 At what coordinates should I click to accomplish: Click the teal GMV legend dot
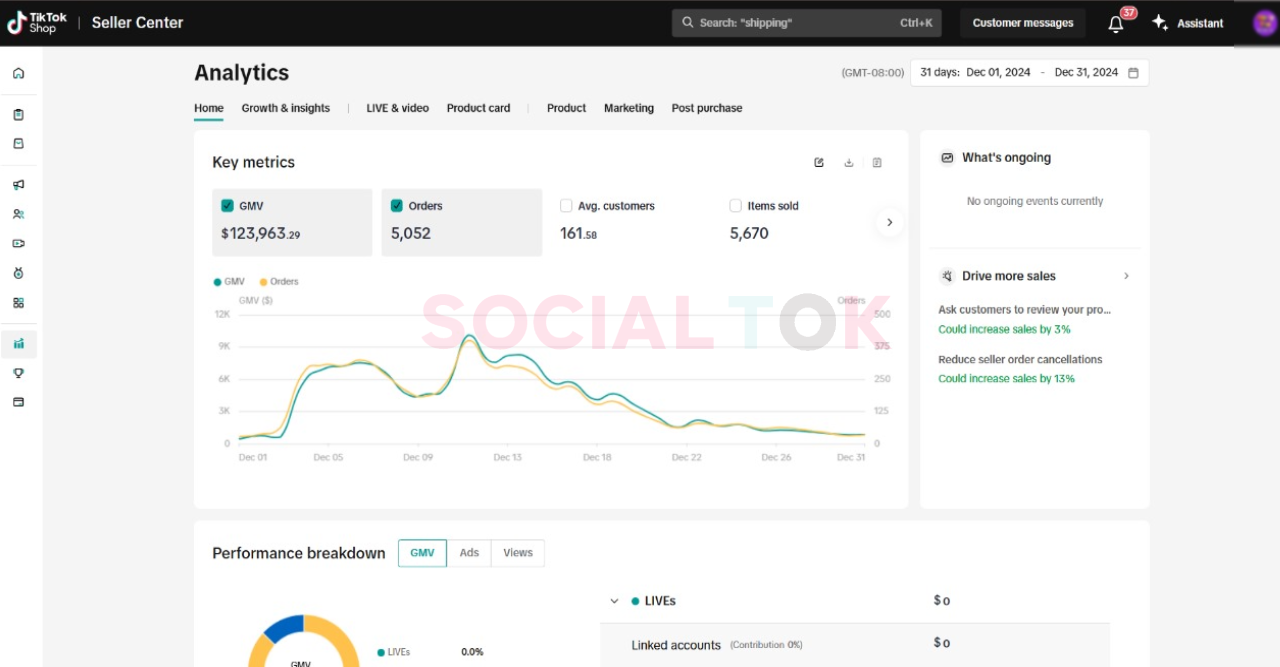pos(218,282)
